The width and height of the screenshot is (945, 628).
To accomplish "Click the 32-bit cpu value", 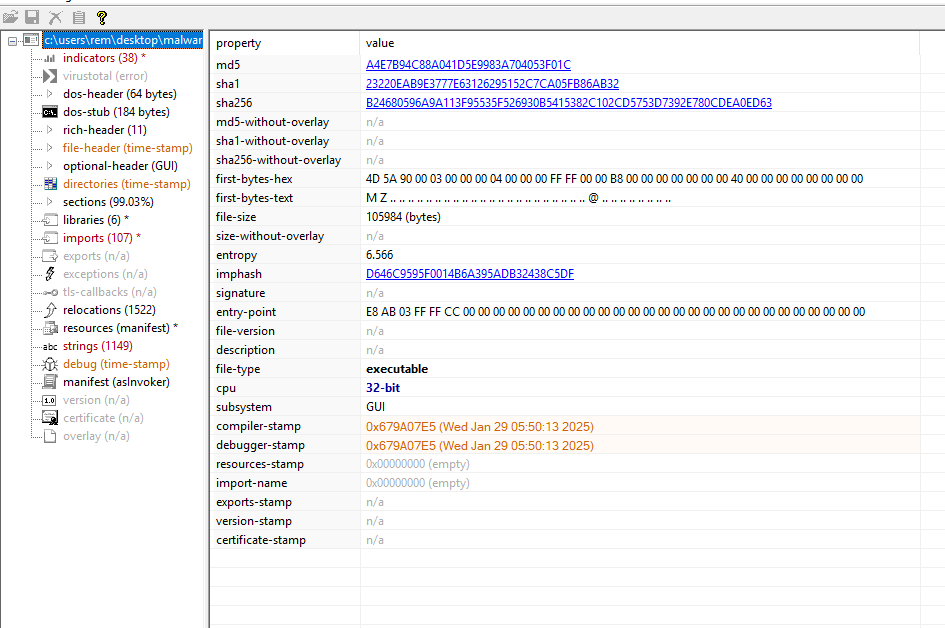I will tap(383, 388).
